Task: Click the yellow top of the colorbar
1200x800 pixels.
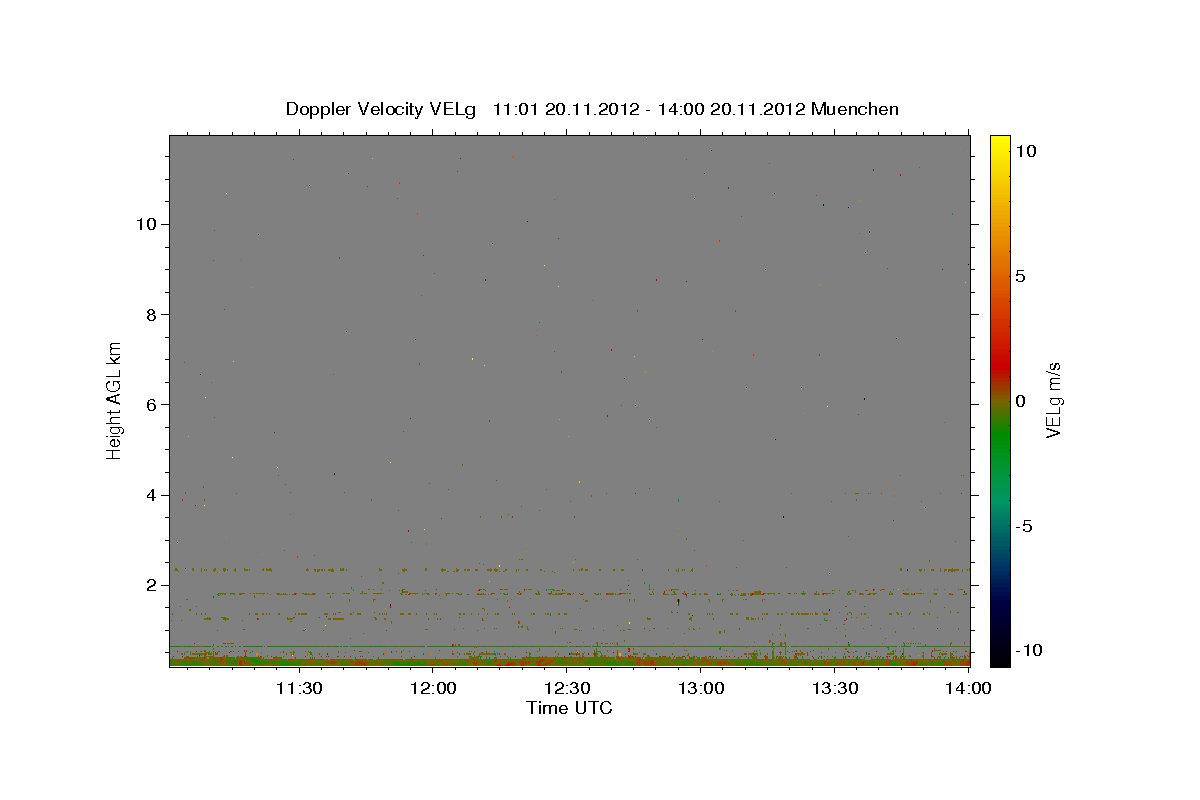Action: pos(999,142)
